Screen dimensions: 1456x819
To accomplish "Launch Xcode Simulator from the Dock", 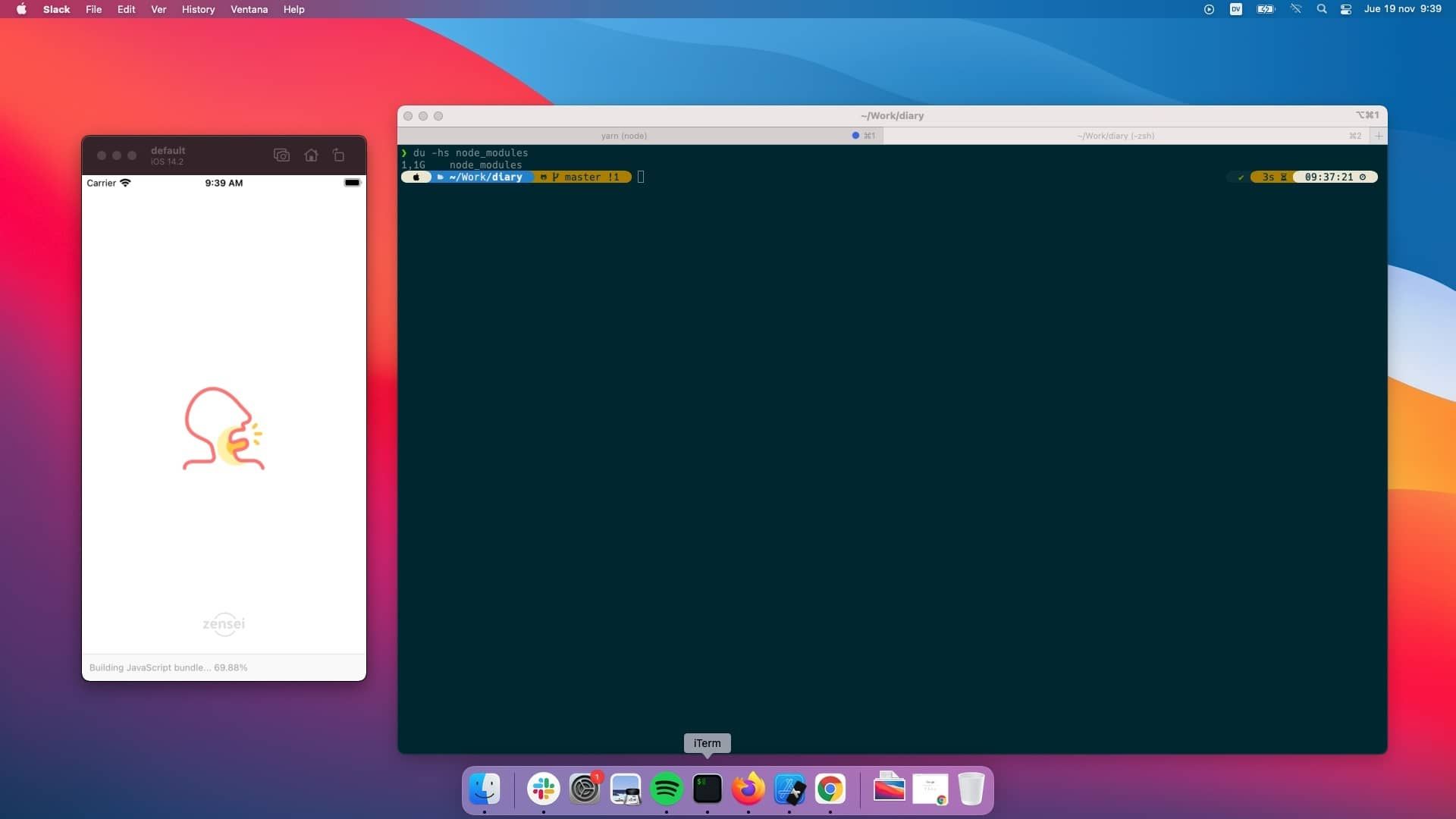I will [x=789, y=789].
